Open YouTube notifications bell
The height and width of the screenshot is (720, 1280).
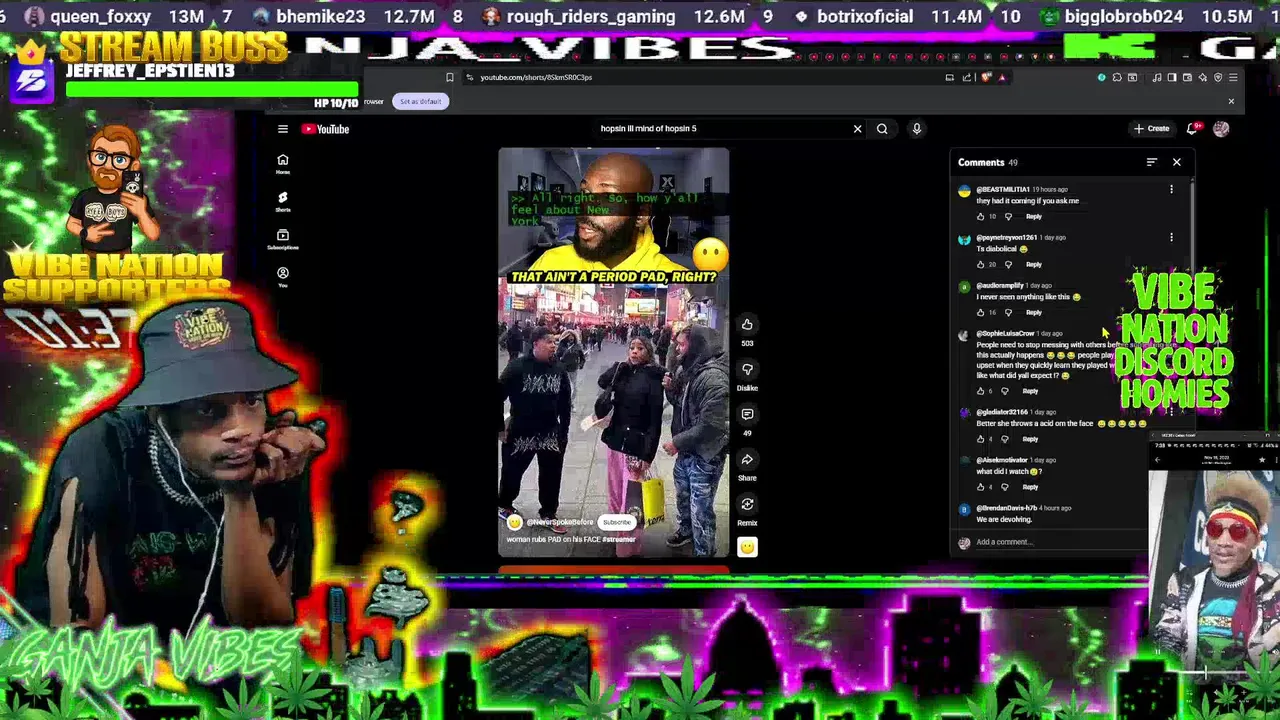[x=1192, y=128]
